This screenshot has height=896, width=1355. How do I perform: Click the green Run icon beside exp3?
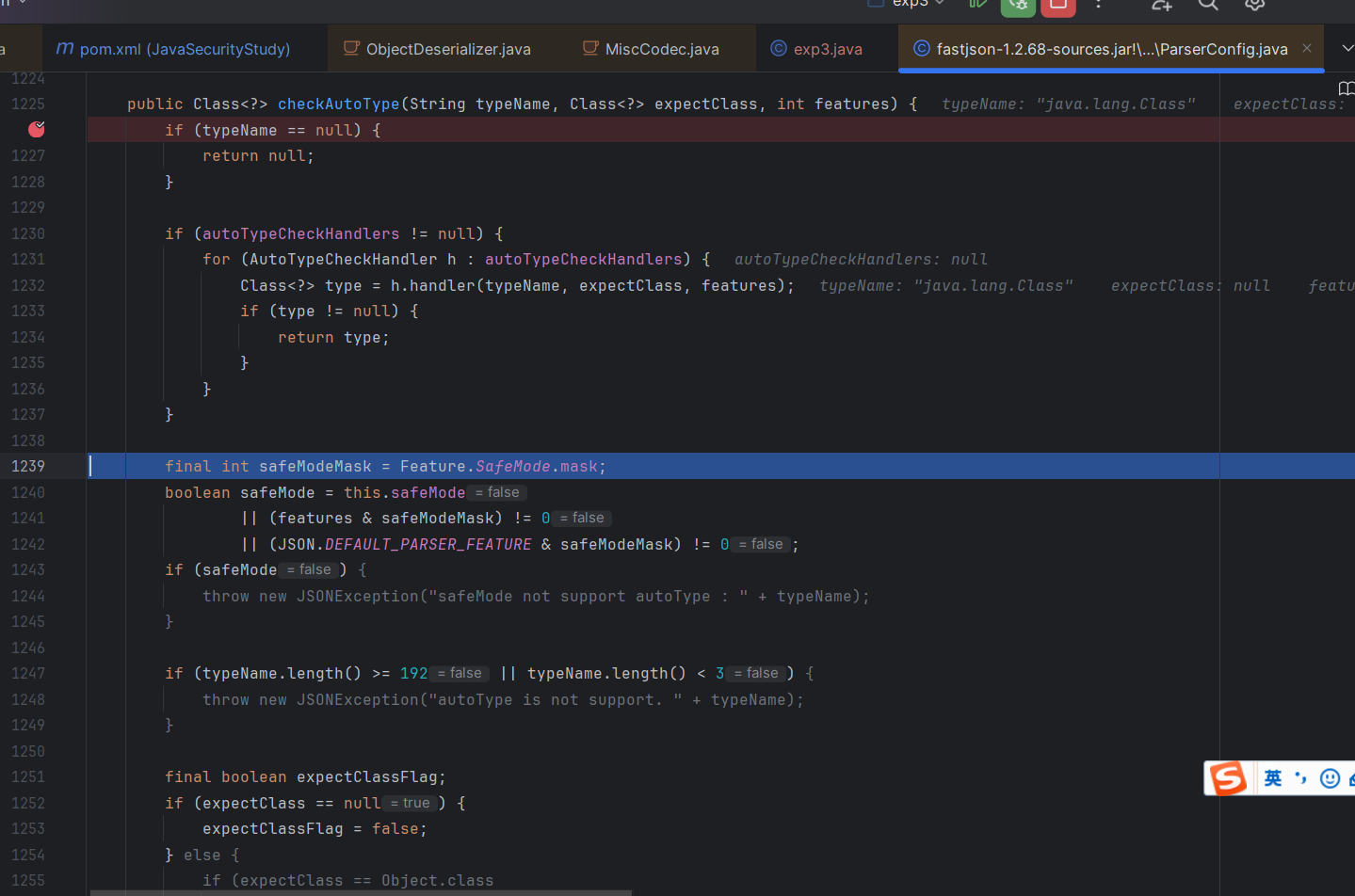977,4
